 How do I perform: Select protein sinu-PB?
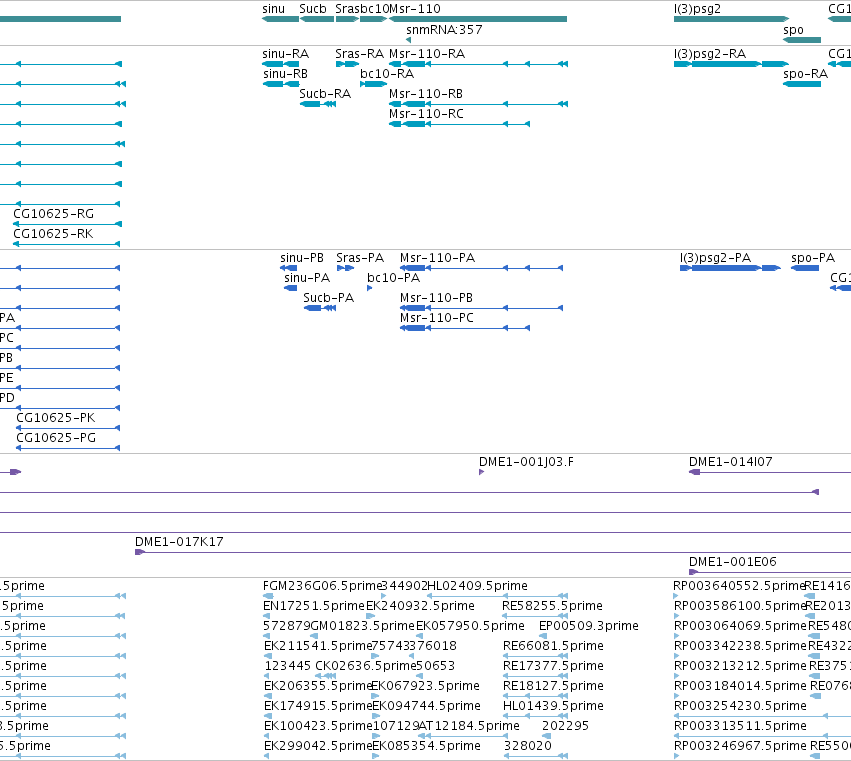[x=302, y=258]
